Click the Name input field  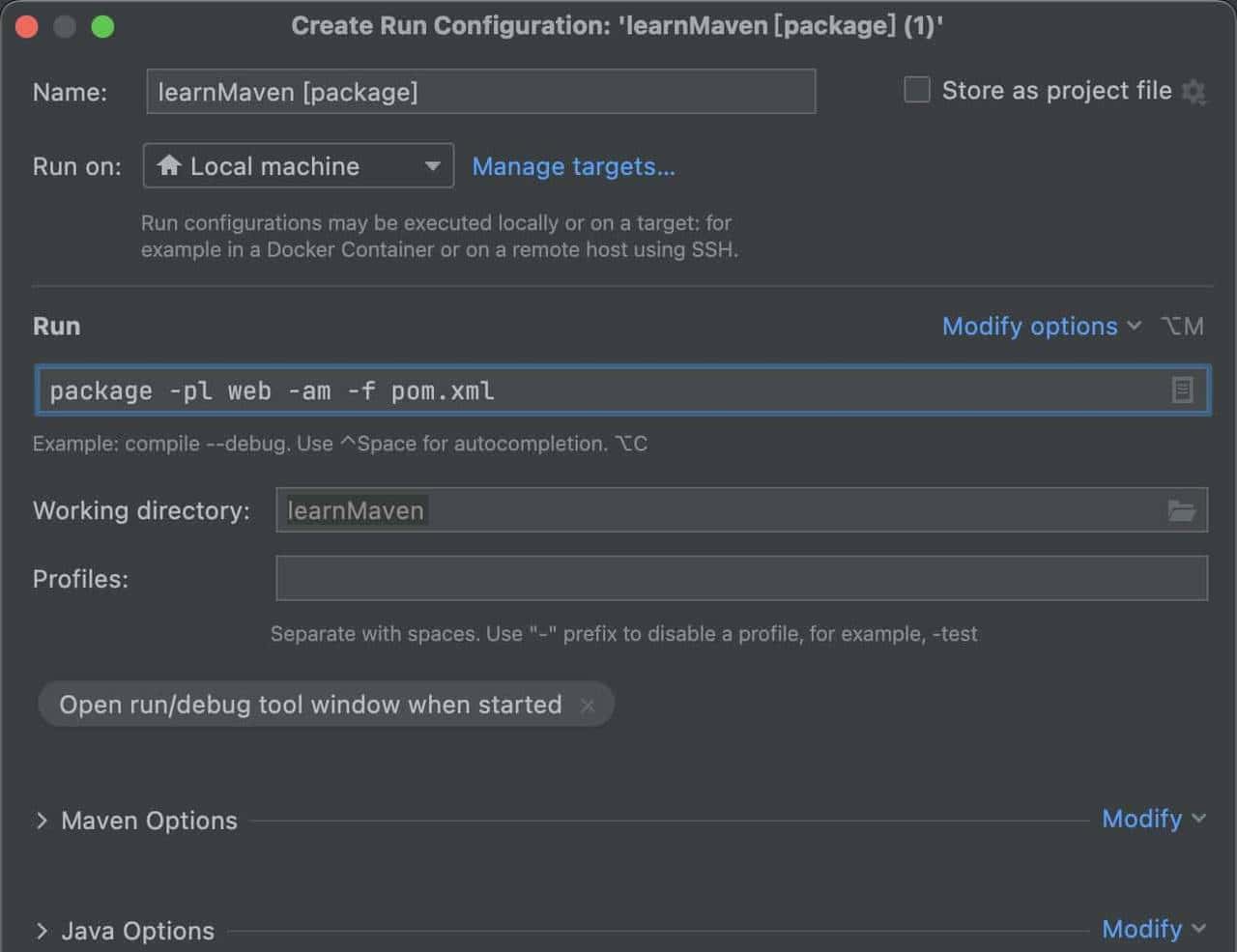pos(480,92)
